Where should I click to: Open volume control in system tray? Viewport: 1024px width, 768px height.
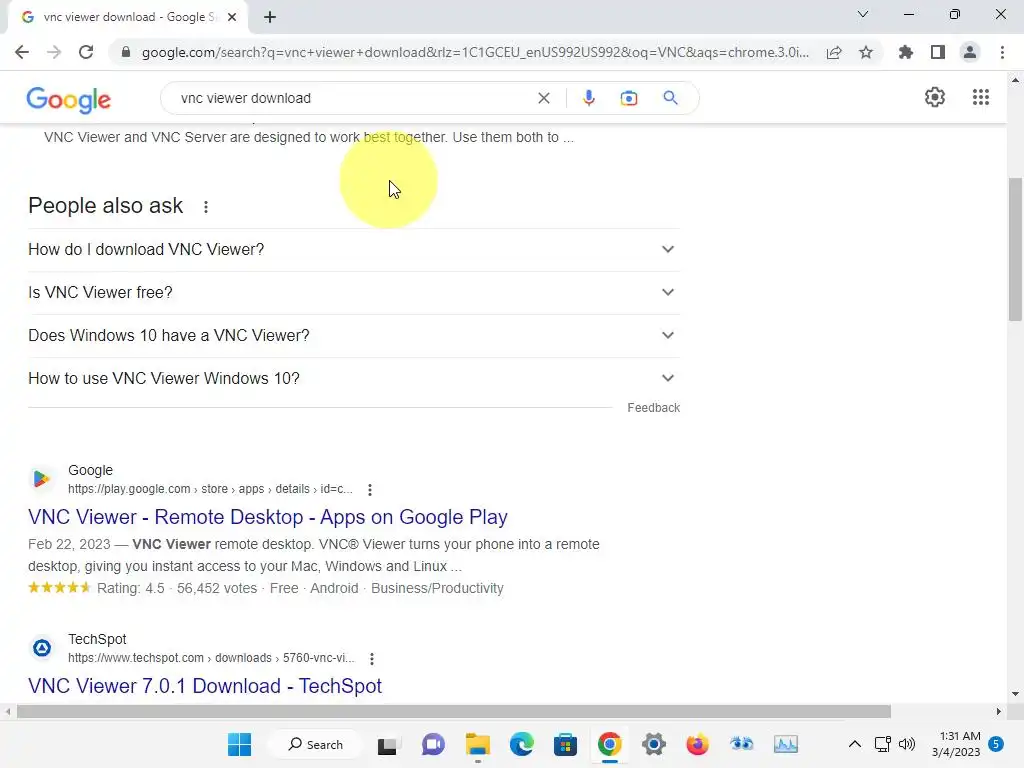(x=906, y=744)
